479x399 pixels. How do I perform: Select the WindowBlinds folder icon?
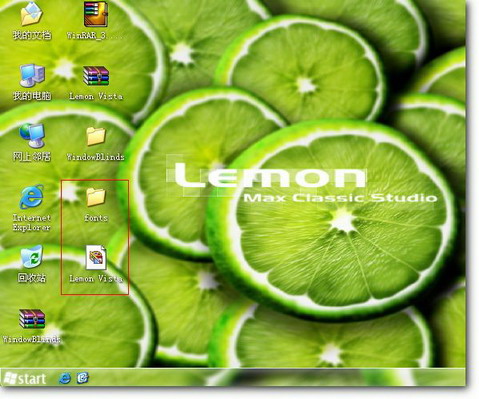tap(96, 136)
